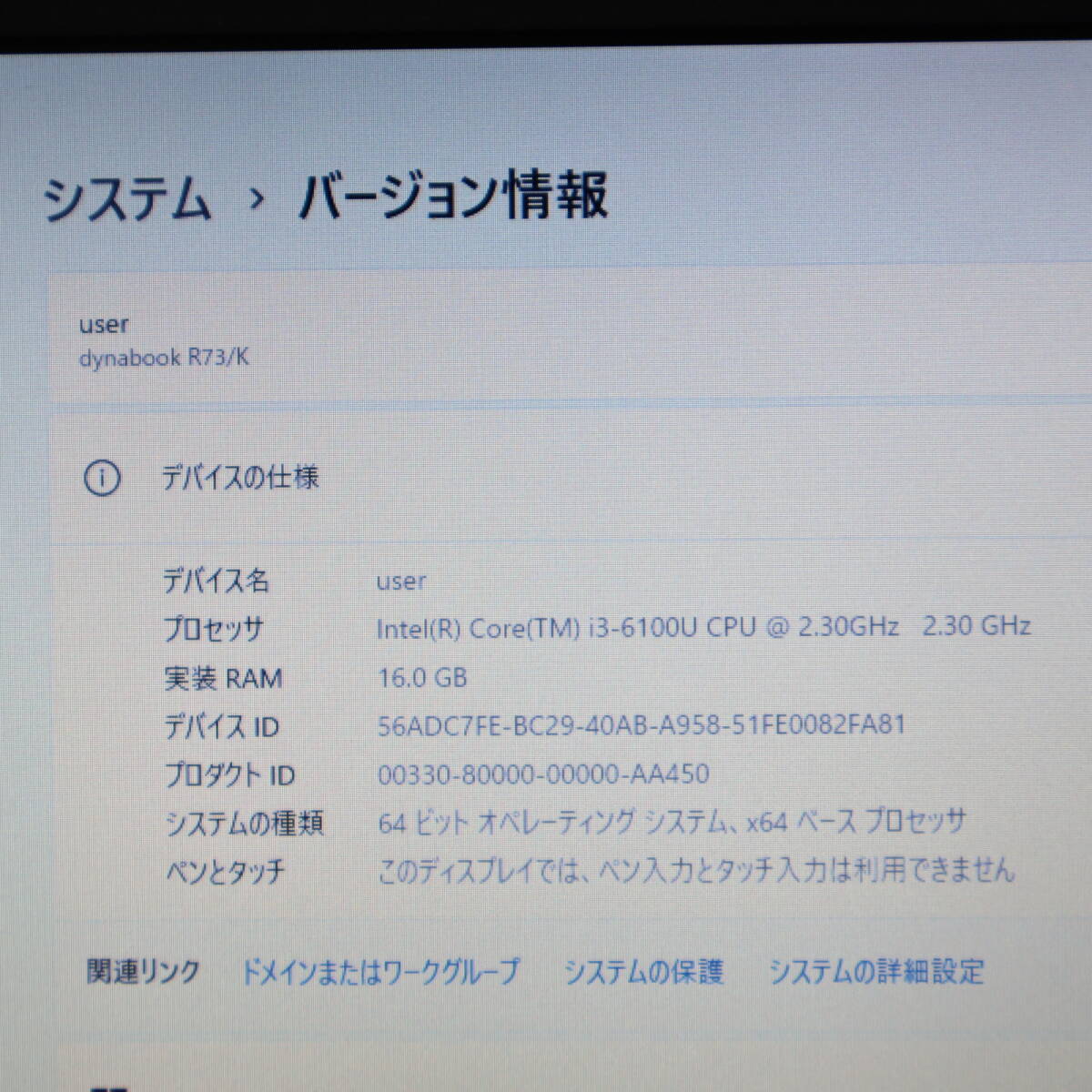Select the dynabook R73/K model text
The image size is (1092, 1092).
[164, 358]
